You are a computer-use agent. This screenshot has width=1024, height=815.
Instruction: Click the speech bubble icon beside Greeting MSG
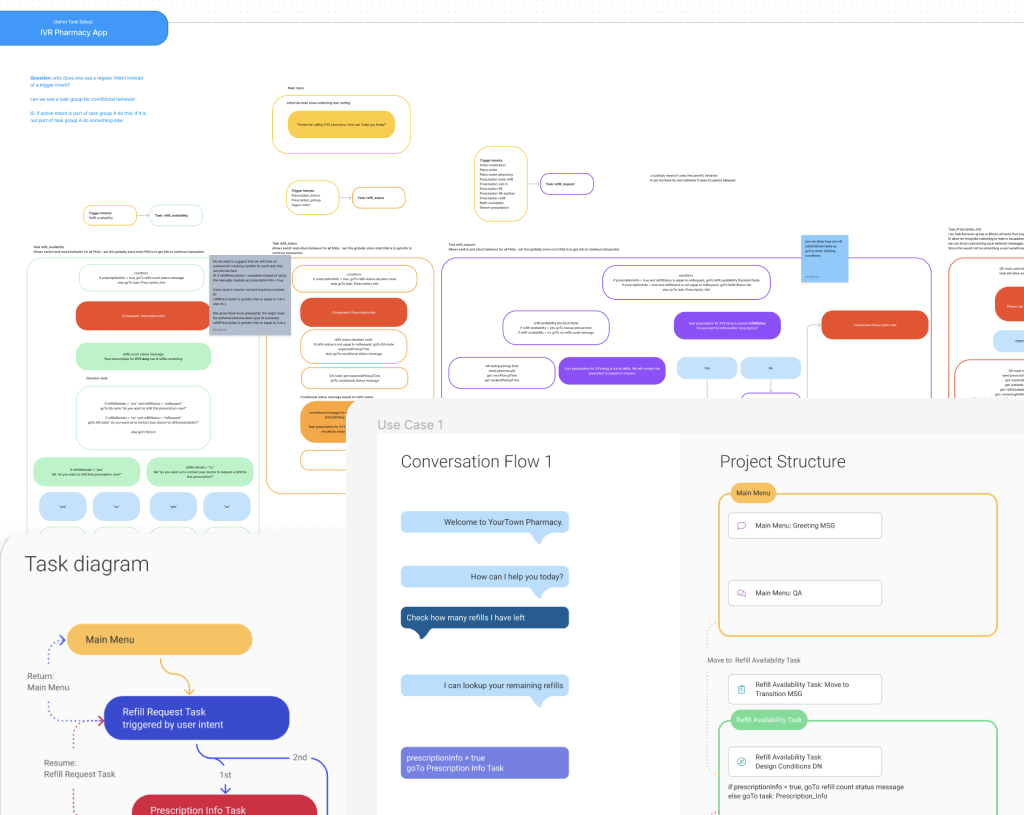[x=741, y=526]
